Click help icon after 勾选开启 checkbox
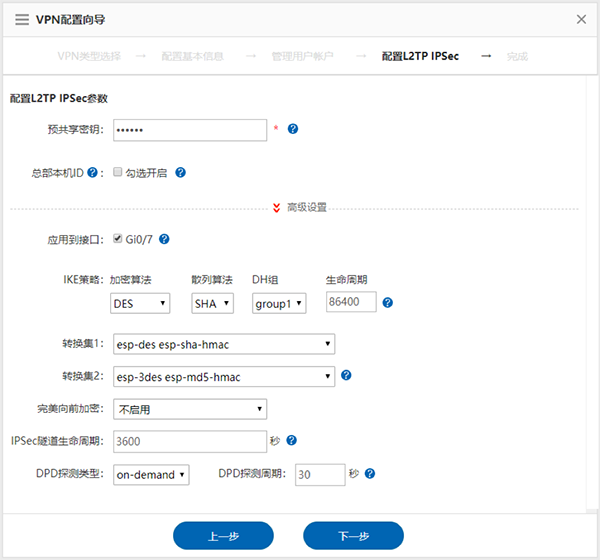600x560 pixels. [x=181, y=172]
